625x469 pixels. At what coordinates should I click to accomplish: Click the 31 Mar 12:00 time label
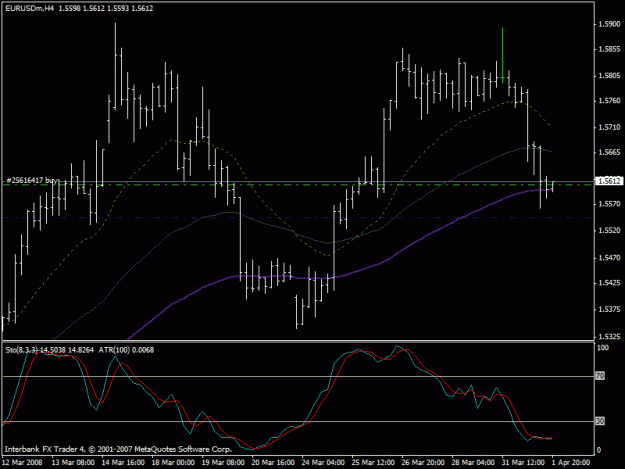[x=523, y=462]
